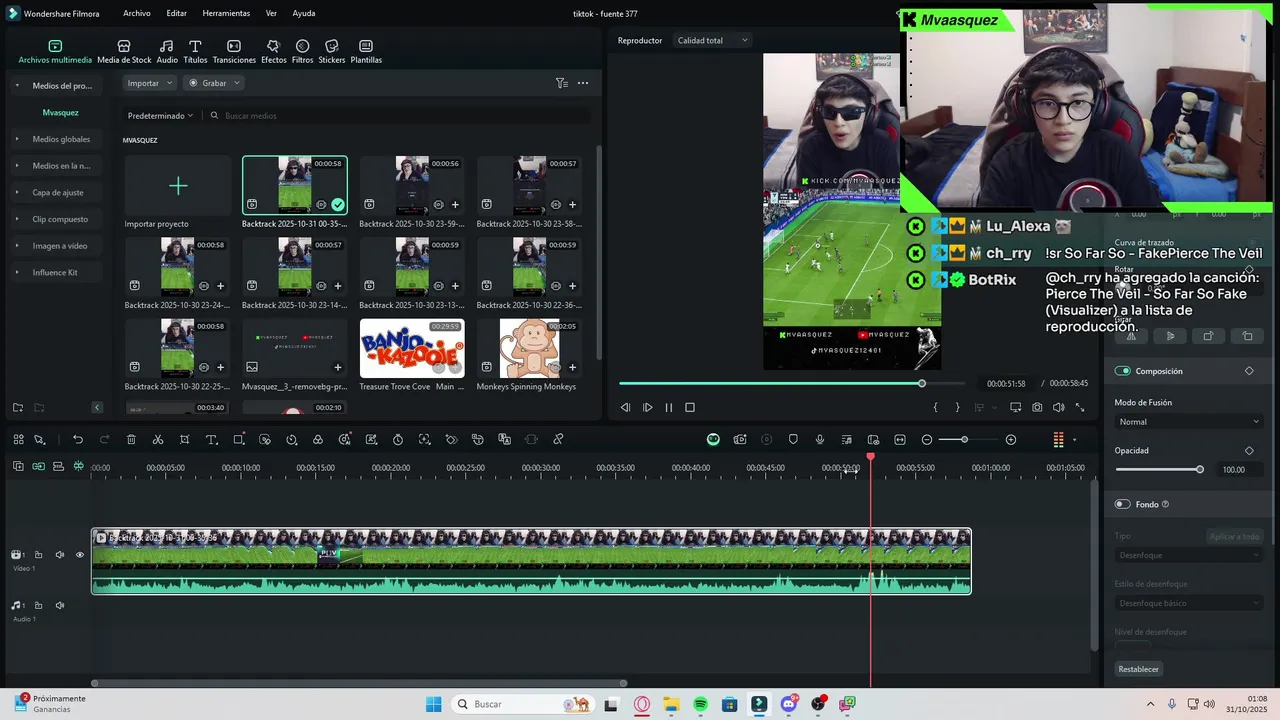Open the Archivo menu
Viewport: 1280px width, 720px height.
(137, 13)
